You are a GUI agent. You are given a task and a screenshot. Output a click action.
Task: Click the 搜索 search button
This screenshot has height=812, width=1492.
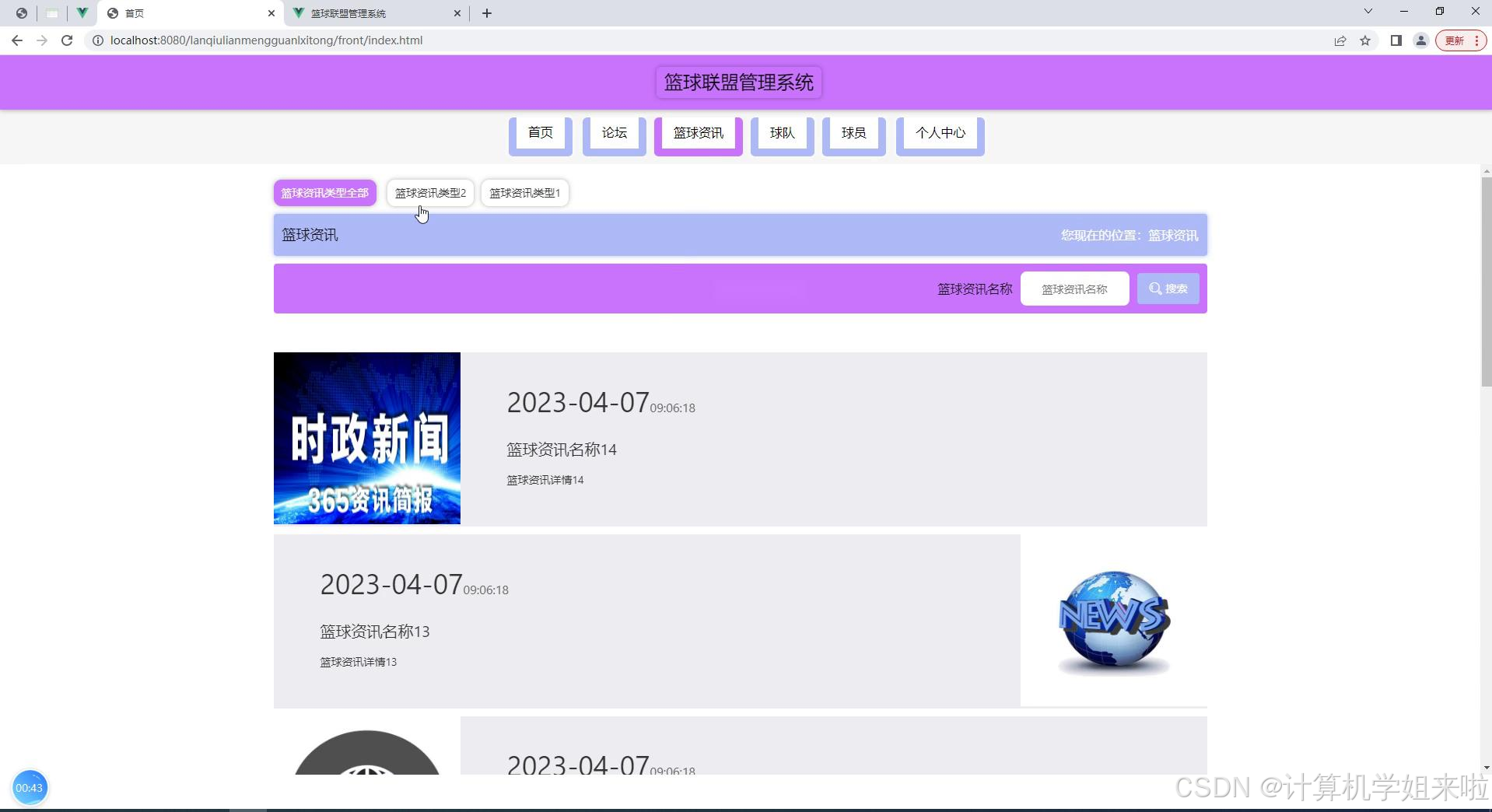[1168, 289]
